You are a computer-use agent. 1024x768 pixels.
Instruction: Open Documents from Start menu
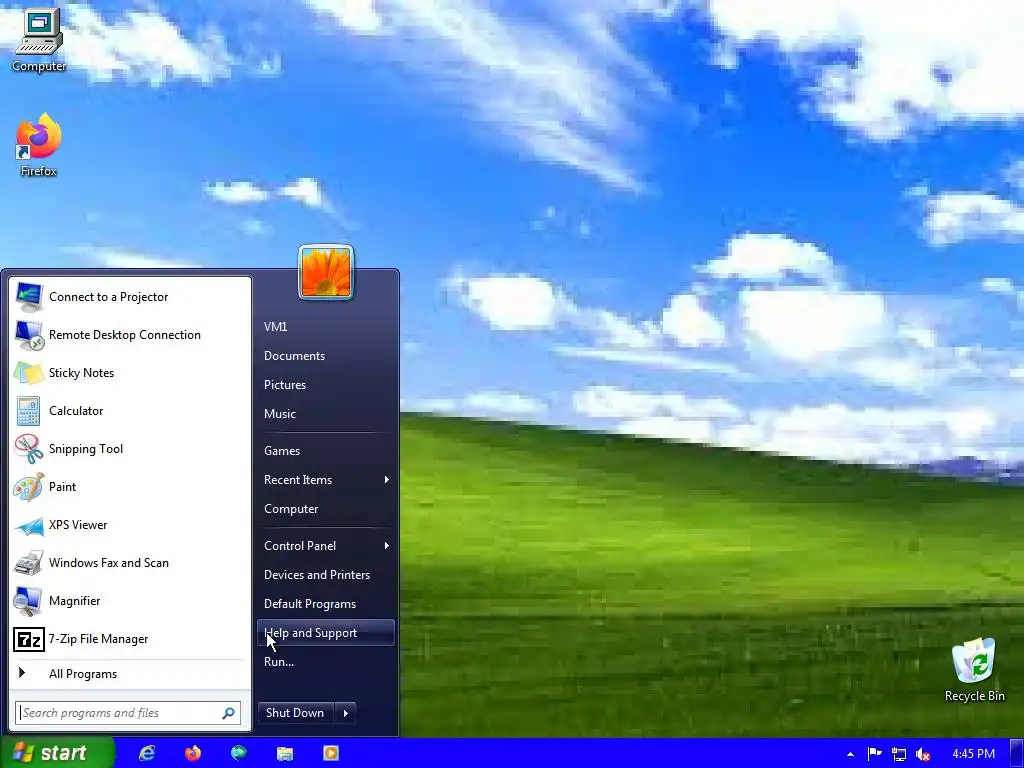(326, 356)
